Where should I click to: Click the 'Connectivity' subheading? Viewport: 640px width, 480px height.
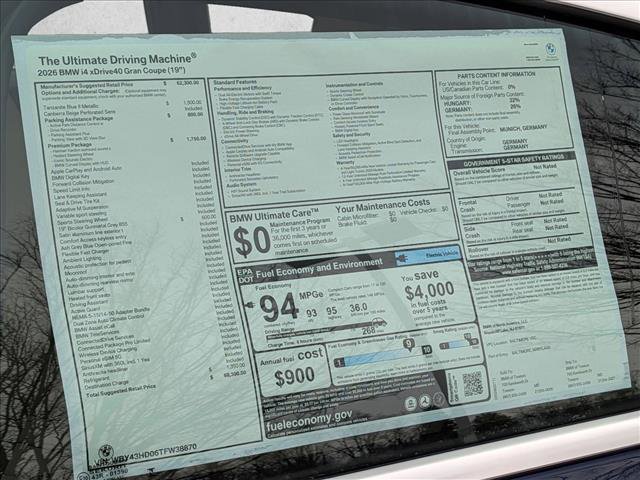point(234,141)
